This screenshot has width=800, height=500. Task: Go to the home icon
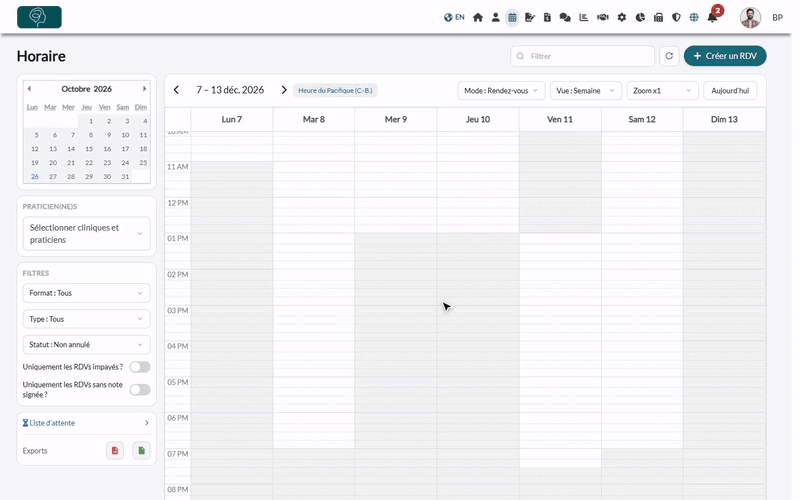(x=478, y=17)
